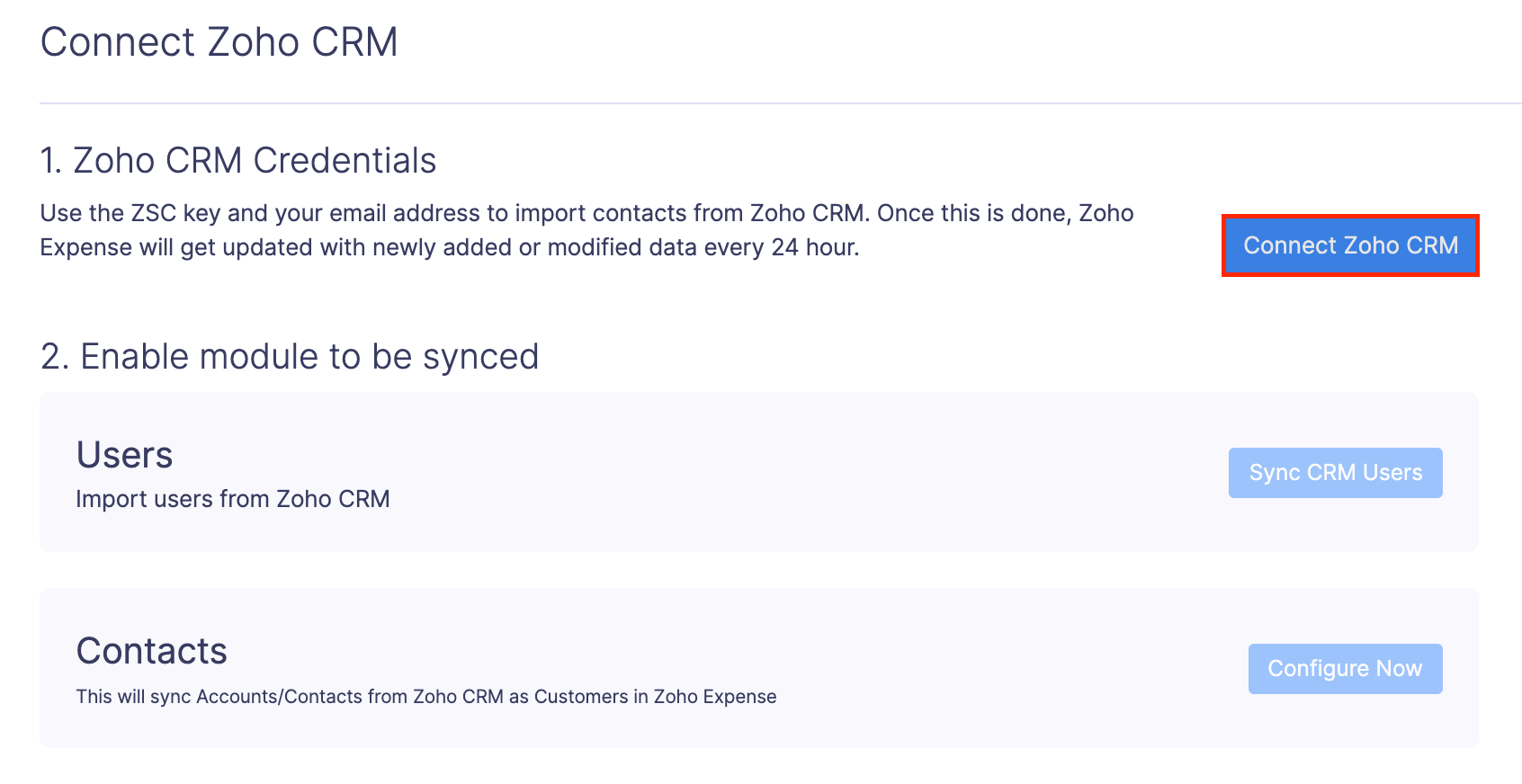Click the Contacts card title

coord(151,650)
